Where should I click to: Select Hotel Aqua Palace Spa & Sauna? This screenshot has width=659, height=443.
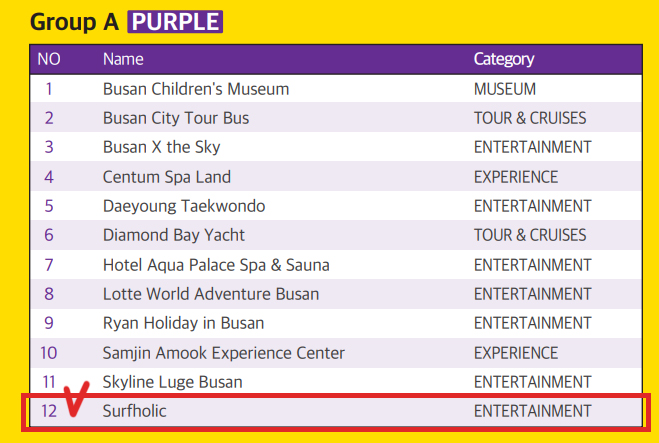coord(216,265)
